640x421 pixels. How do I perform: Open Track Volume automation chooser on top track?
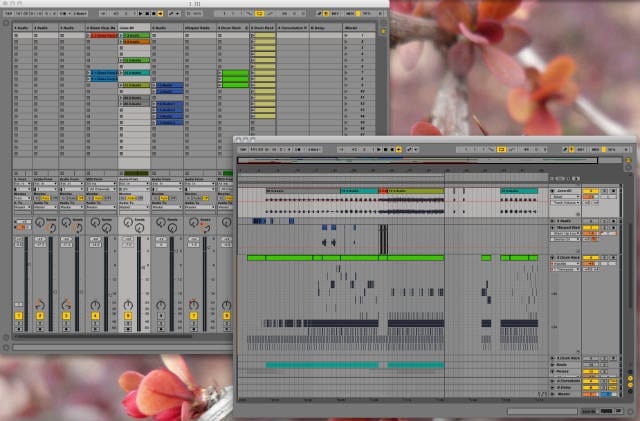click(x=566, y=203)
